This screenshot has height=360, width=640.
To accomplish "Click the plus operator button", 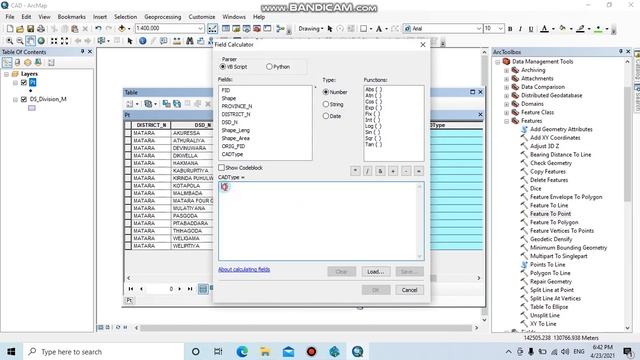I will point(393,171).
